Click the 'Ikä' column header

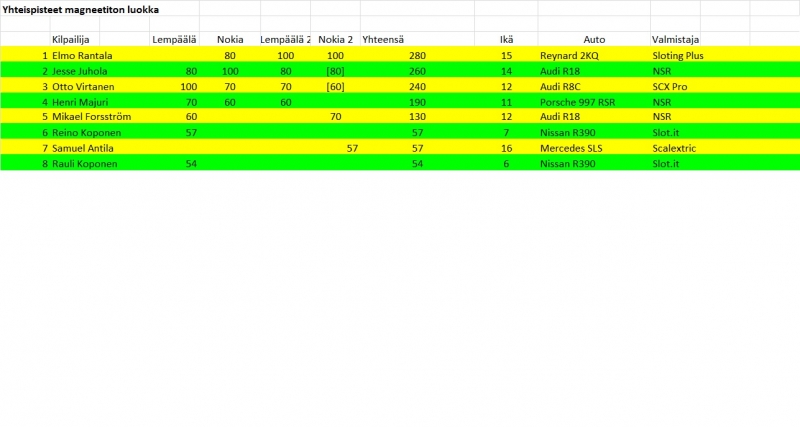(506, 39)
